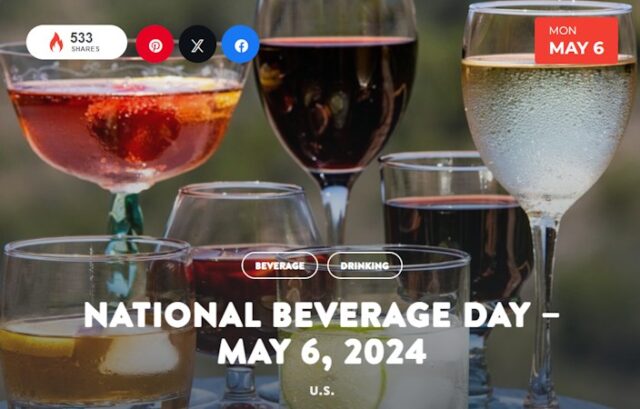This screenshot has height=409, width=640.
Task: Click the short tumbler of dark wine
Action: pos(453,229)
